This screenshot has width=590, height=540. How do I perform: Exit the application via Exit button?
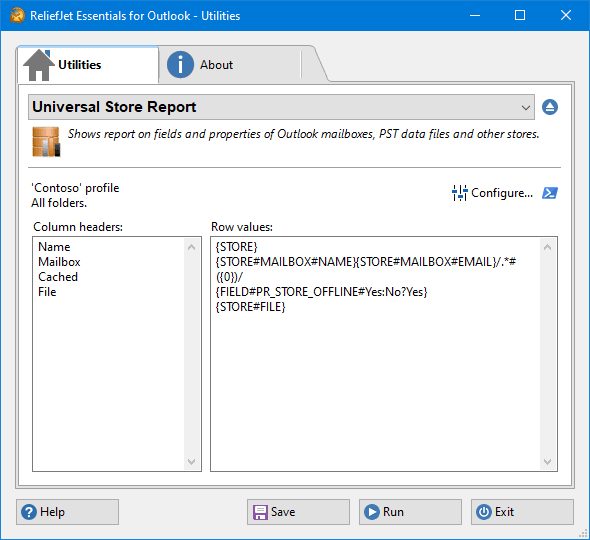[x=522, y=512]
